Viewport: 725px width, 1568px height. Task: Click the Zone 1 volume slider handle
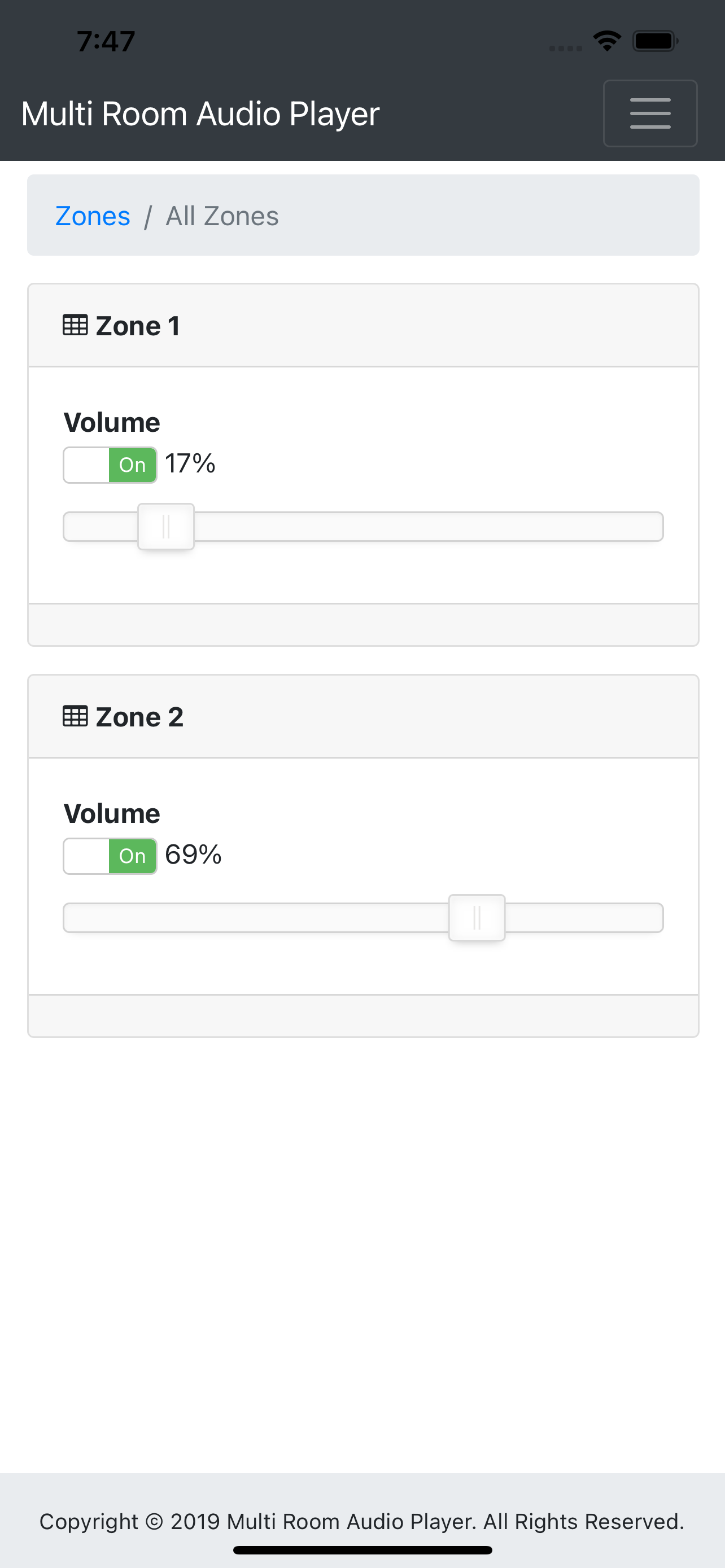tap(166, 527)
